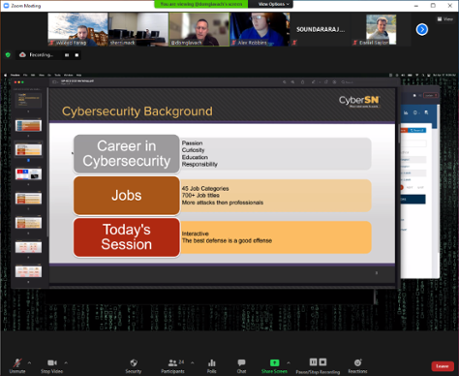Click the Zoom Meeting title icon
Screen dimensions: 459x376
coord(6,6)
